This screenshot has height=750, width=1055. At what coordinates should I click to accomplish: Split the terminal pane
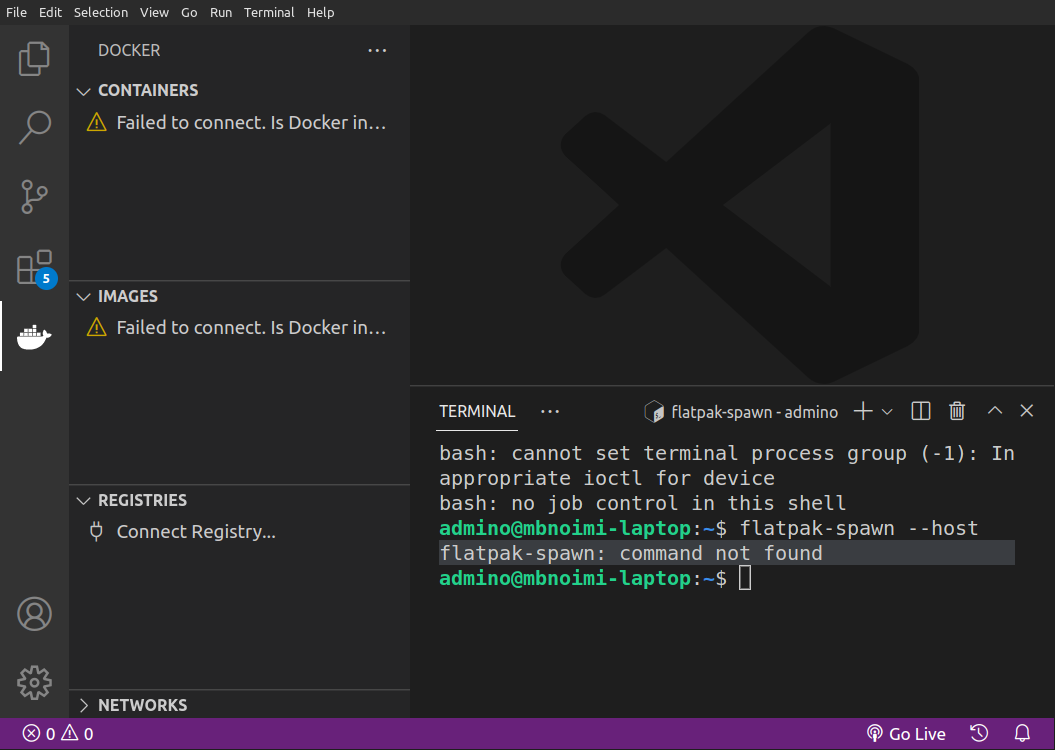pyautogui.click(x=920, y=411)
